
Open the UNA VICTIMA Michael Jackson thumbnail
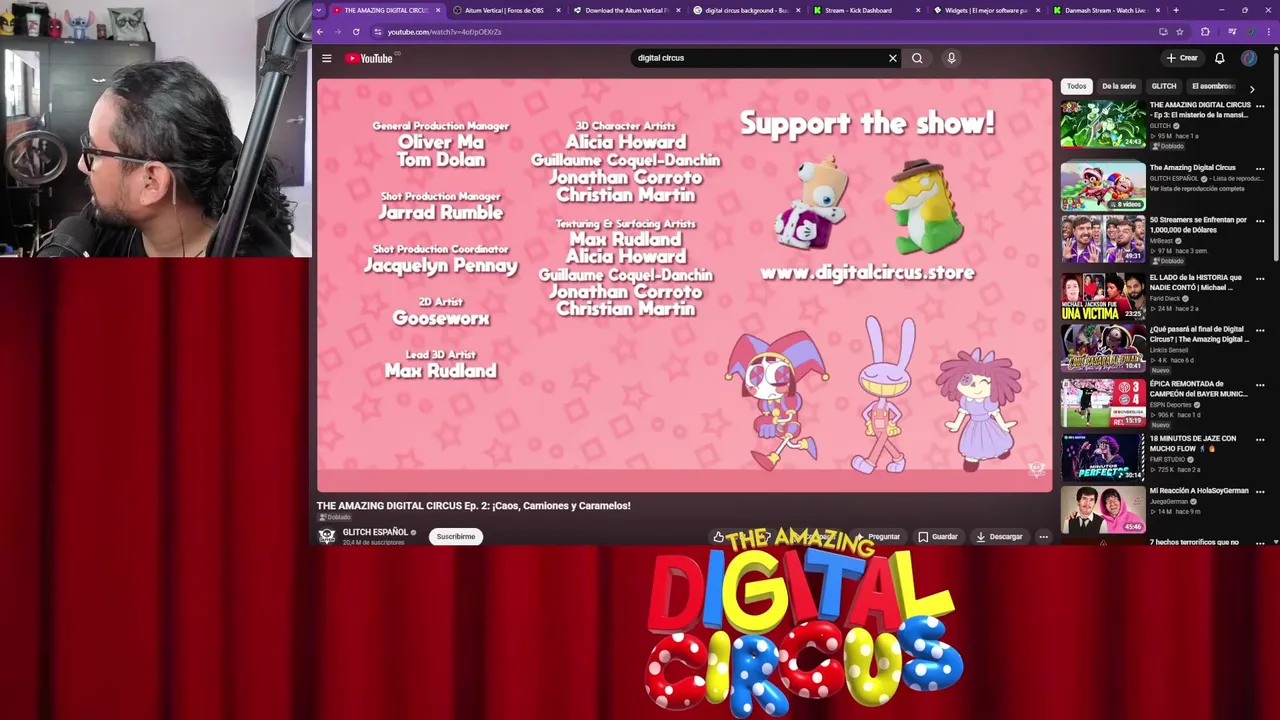(1103, 296)
